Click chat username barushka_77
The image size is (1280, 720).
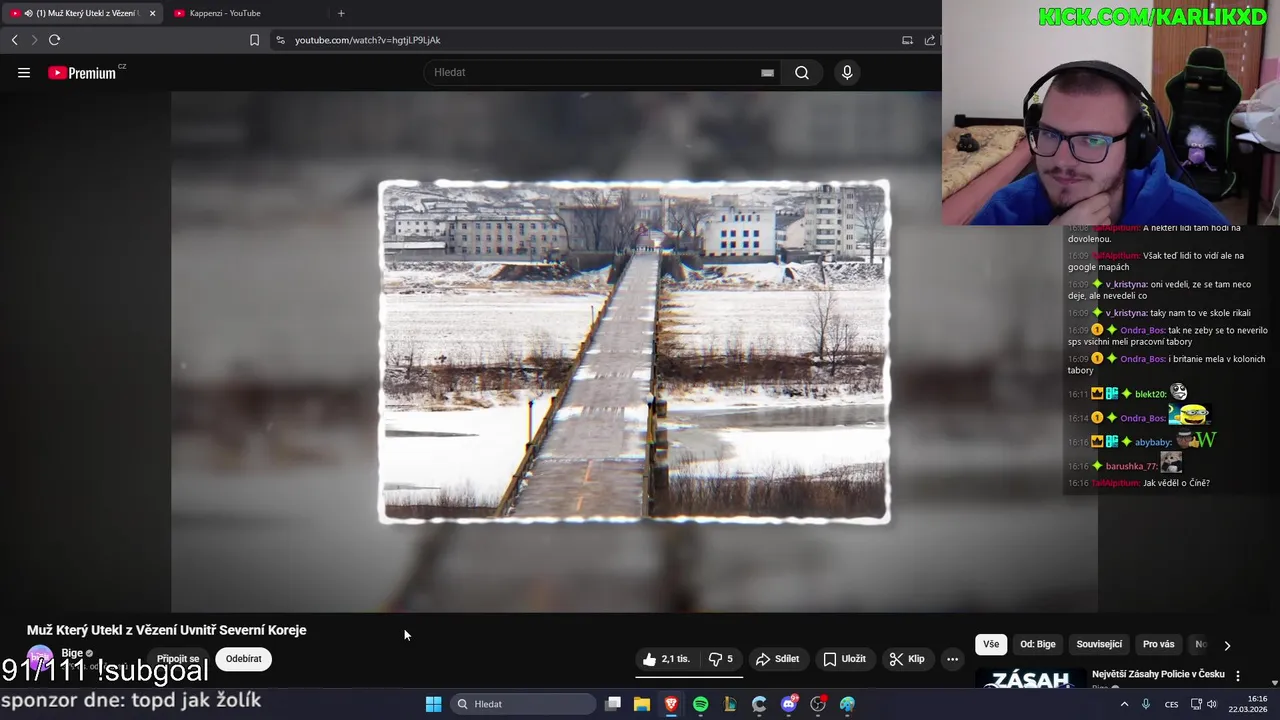tap(1131, 466)
